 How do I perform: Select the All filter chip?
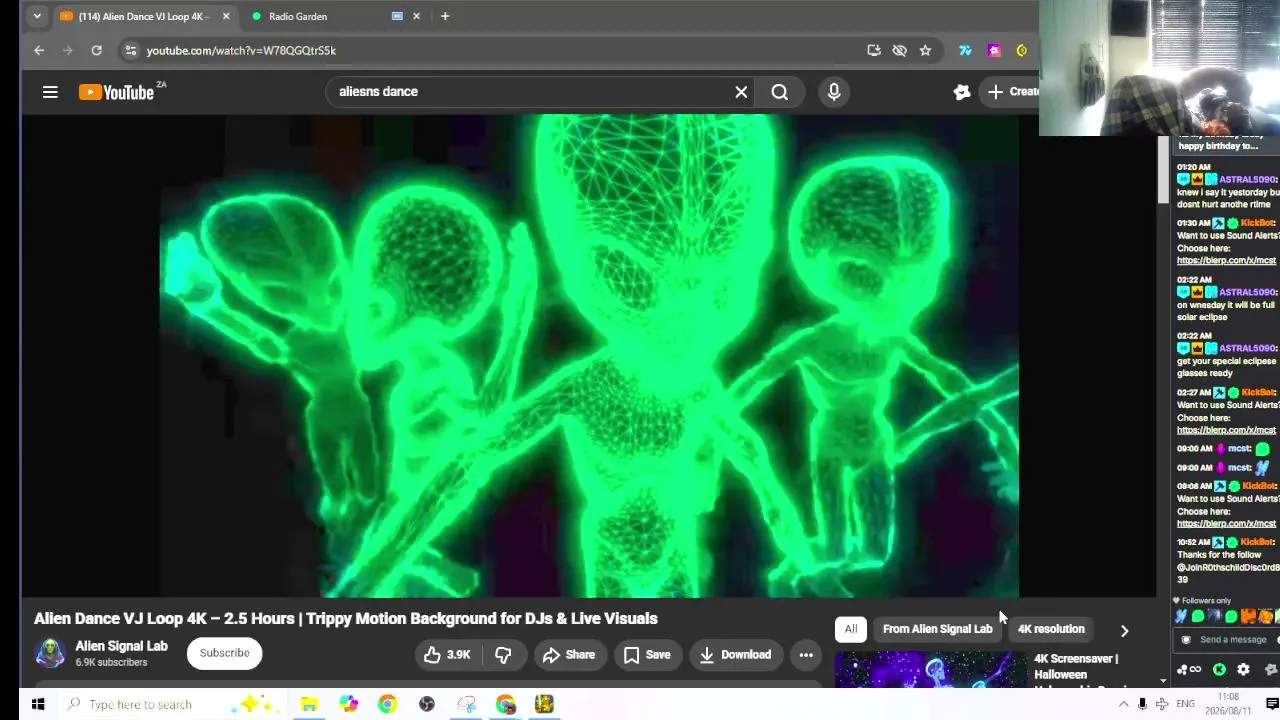(x=851, y=629)
